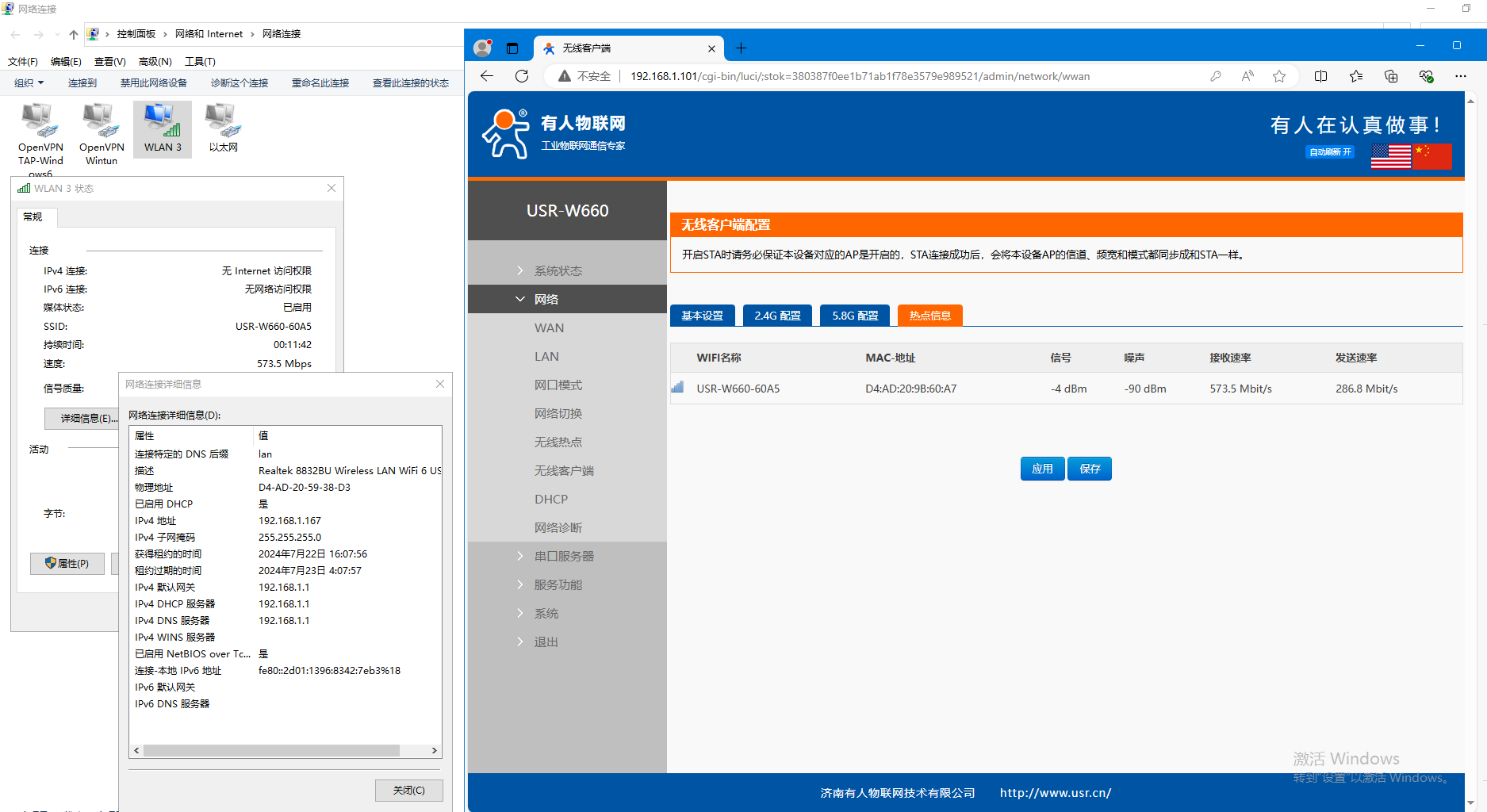Click the 应用 apply button
The height and width of the screenshot is (812, 1487).
click(1042, 469)
